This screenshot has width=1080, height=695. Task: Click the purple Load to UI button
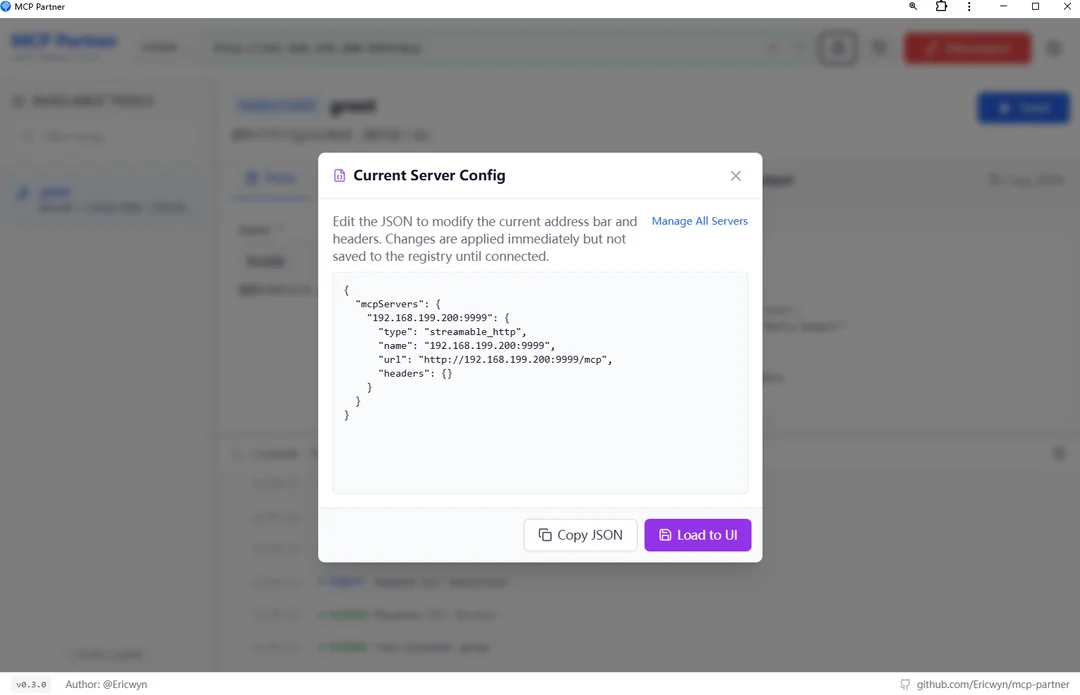(x=698, y=535)
